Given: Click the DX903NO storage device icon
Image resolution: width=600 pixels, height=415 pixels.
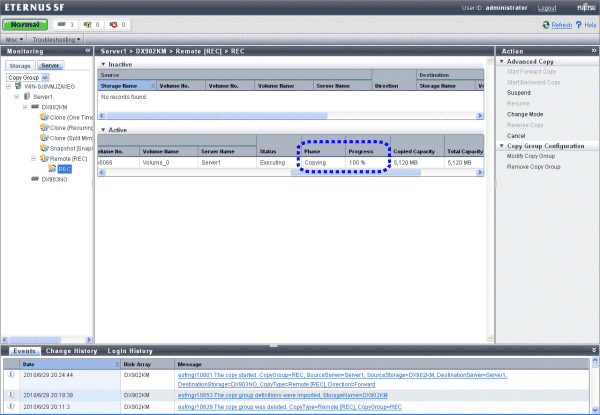Looking at the screenshot, I should pyautogui.click(x=35, y=179).
